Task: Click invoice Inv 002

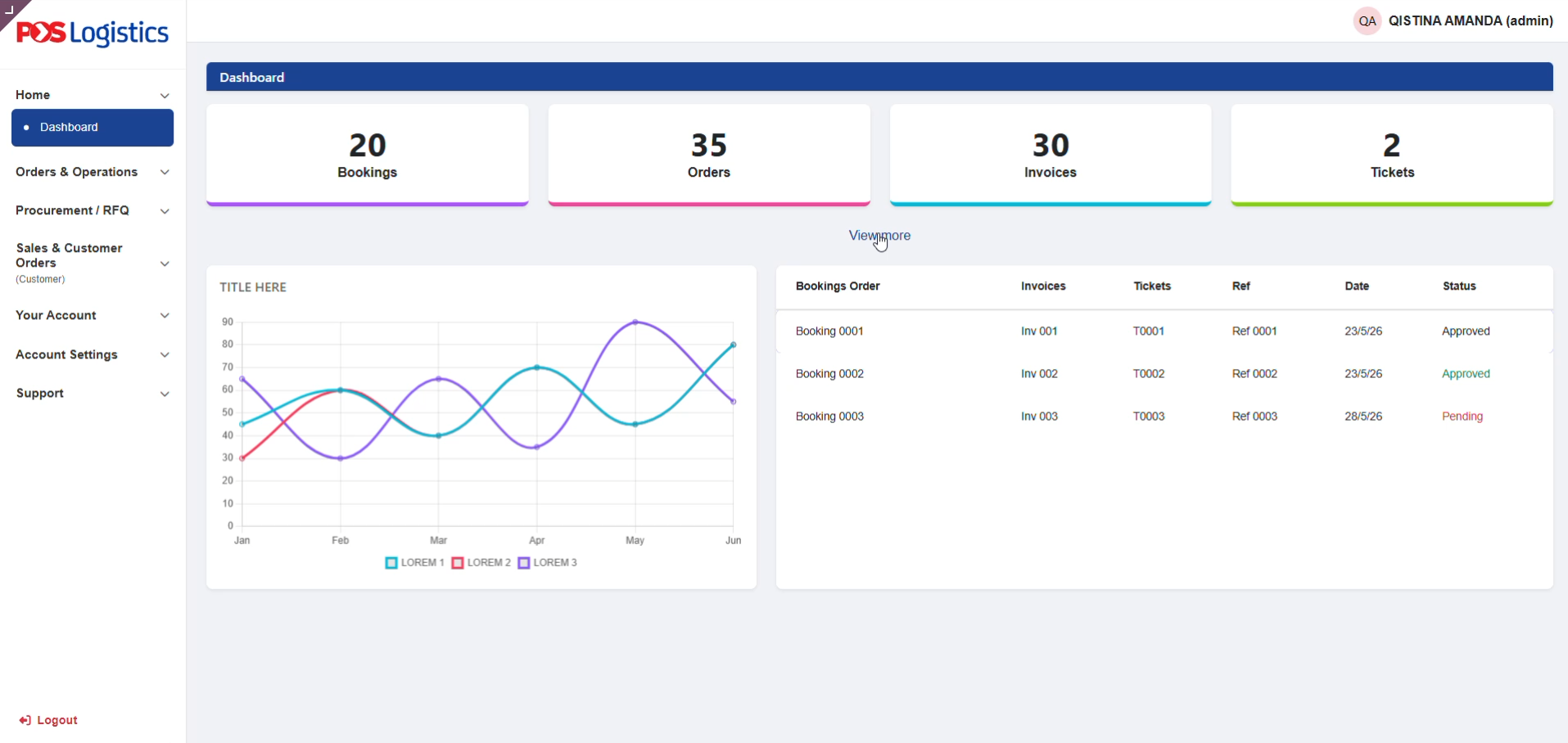Action: click(x=1039, y=374)
